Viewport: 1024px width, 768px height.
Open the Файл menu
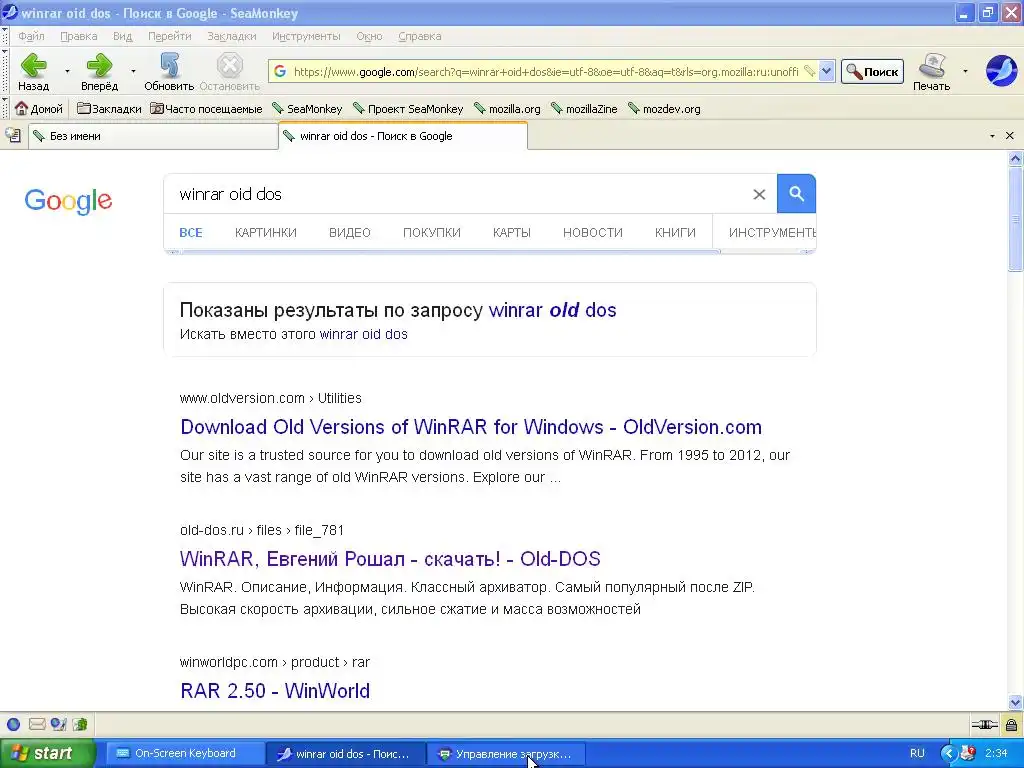31,36
